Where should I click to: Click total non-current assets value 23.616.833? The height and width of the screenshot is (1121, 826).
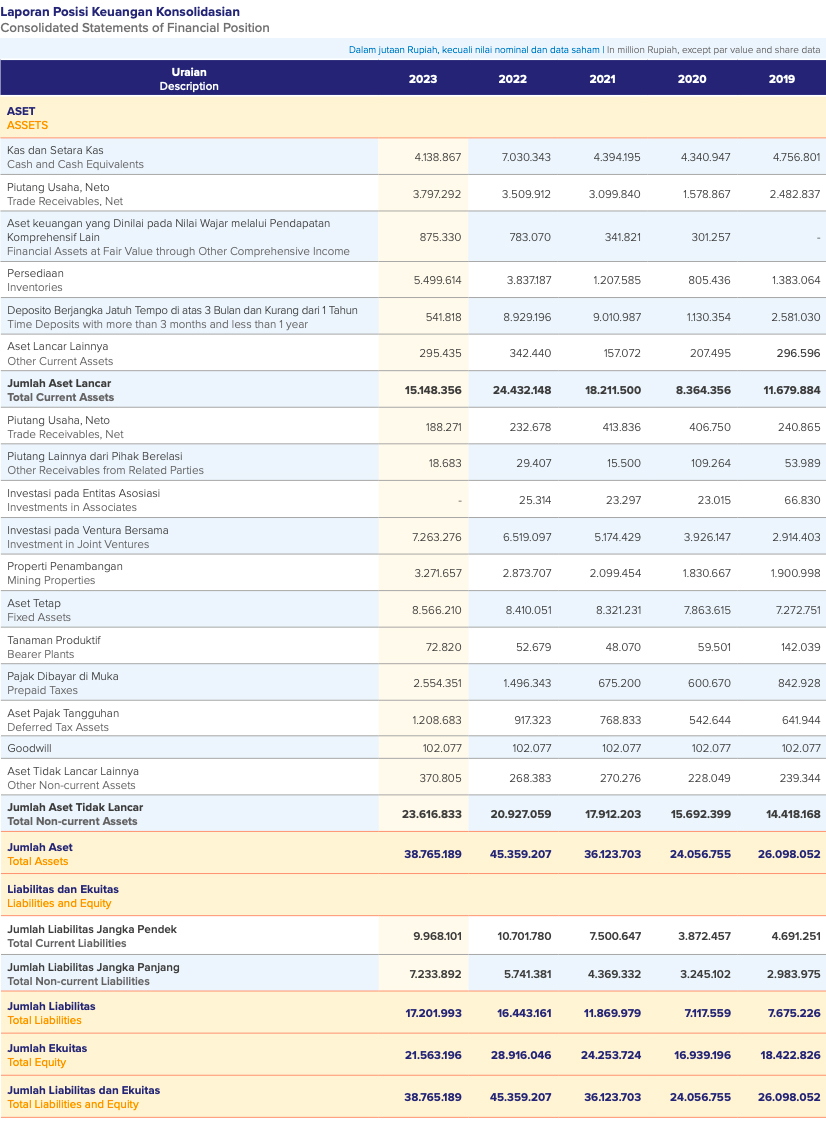click(432, 814)
